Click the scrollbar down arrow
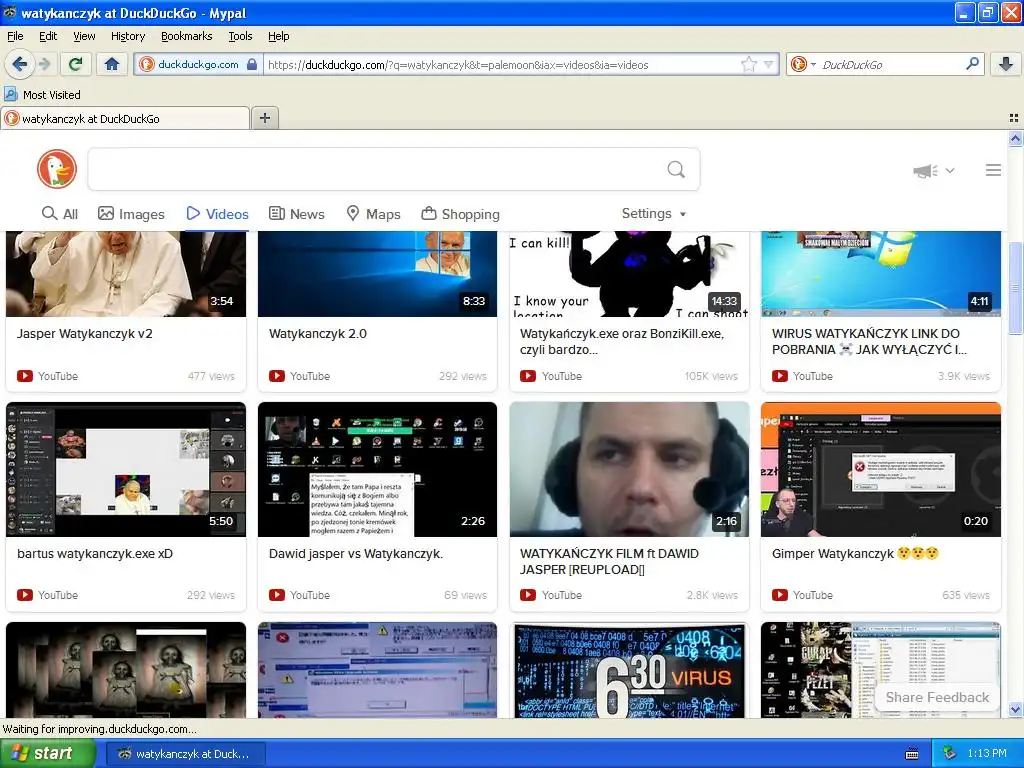 [1015, 709]
